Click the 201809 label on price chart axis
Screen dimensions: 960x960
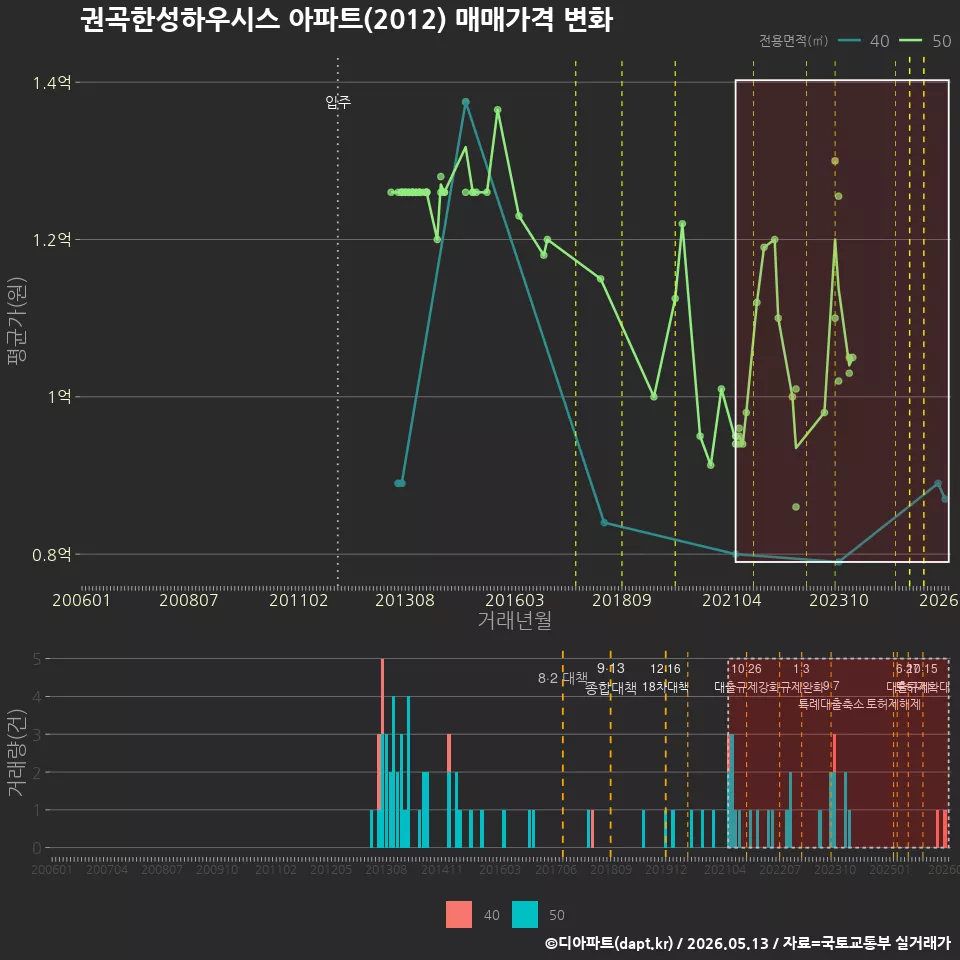click(622, 600)
